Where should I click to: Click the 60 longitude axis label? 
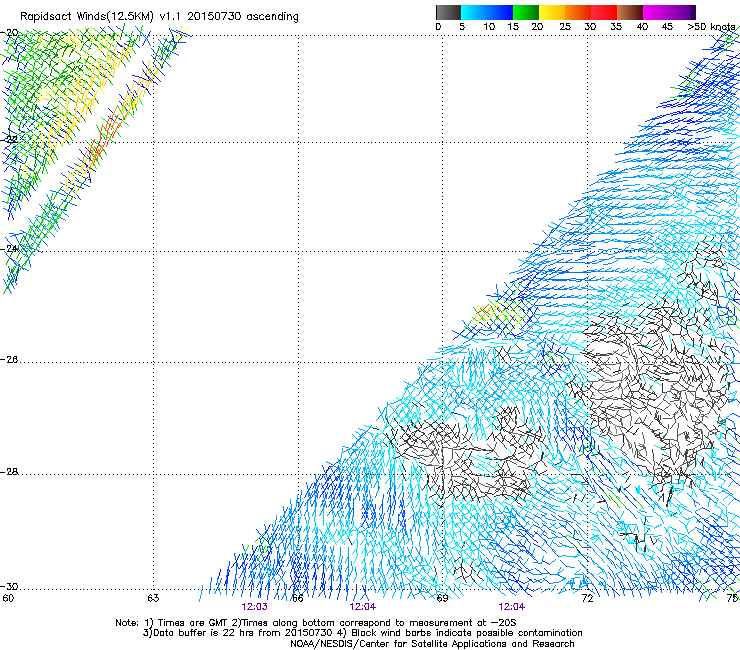click(x=8, y=599)
